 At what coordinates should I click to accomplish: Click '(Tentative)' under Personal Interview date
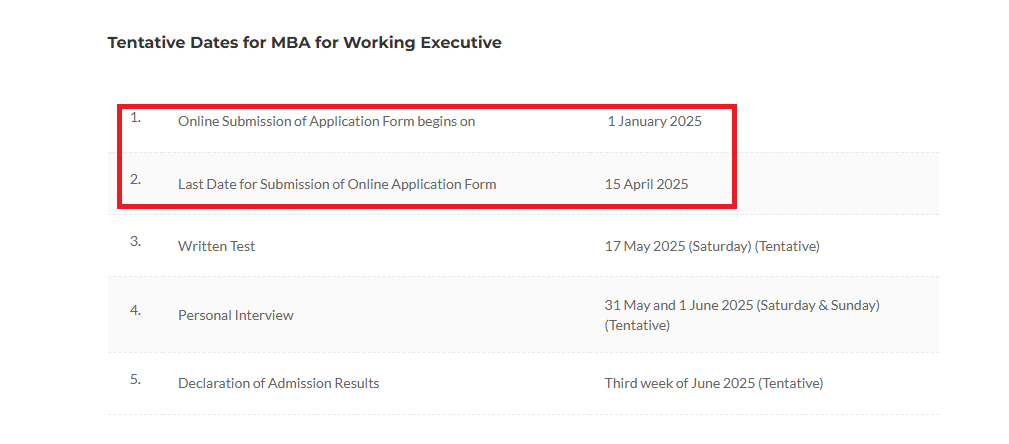coord(637,326)
